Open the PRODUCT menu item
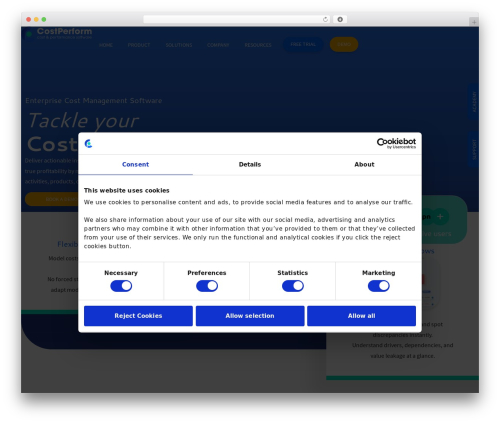 click(139, 45)
